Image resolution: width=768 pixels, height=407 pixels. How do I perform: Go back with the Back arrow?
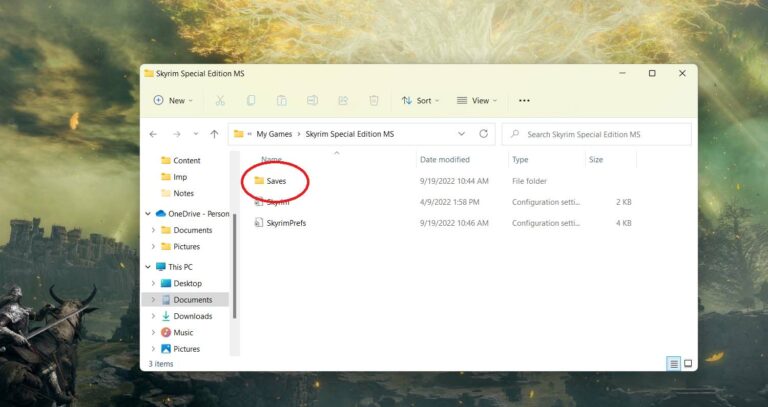point(153,134)
